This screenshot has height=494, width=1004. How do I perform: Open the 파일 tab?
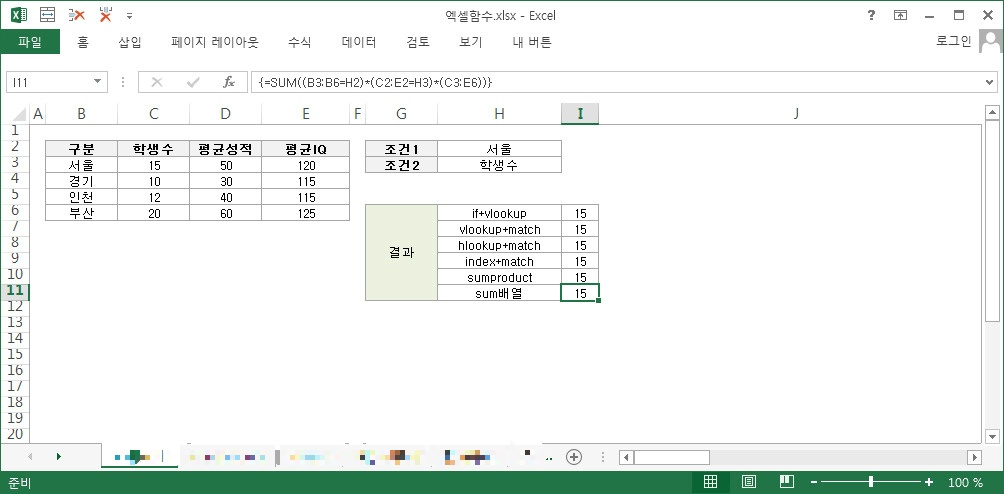point(30,42)
